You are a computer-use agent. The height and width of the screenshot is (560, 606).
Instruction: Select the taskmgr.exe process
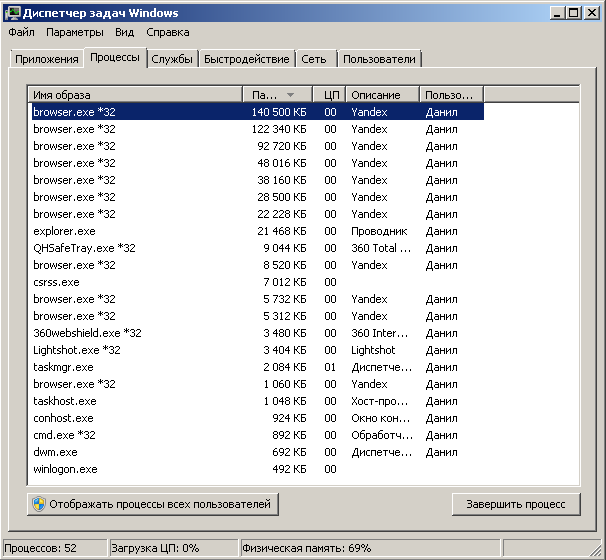coord(256,367)
